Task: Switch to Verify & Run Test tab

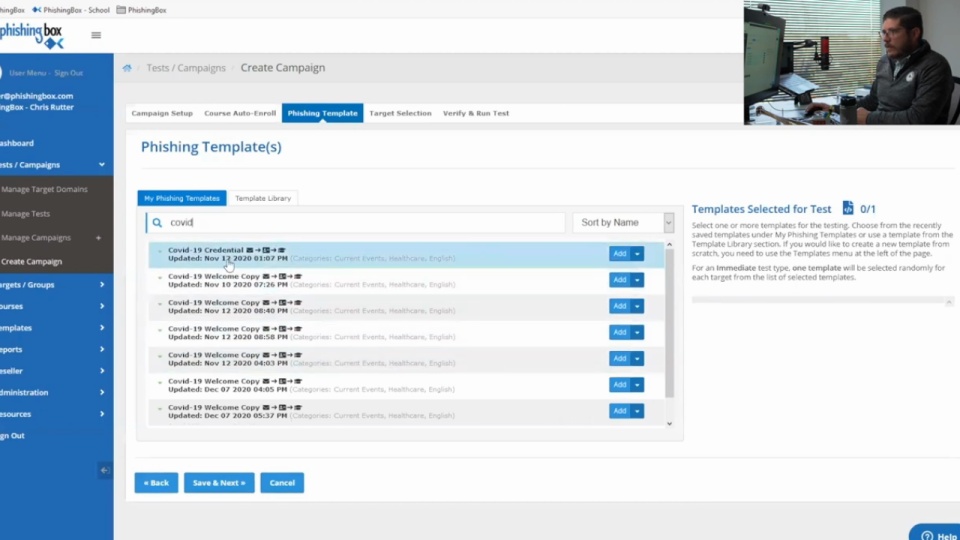Action: pos(476,113)
